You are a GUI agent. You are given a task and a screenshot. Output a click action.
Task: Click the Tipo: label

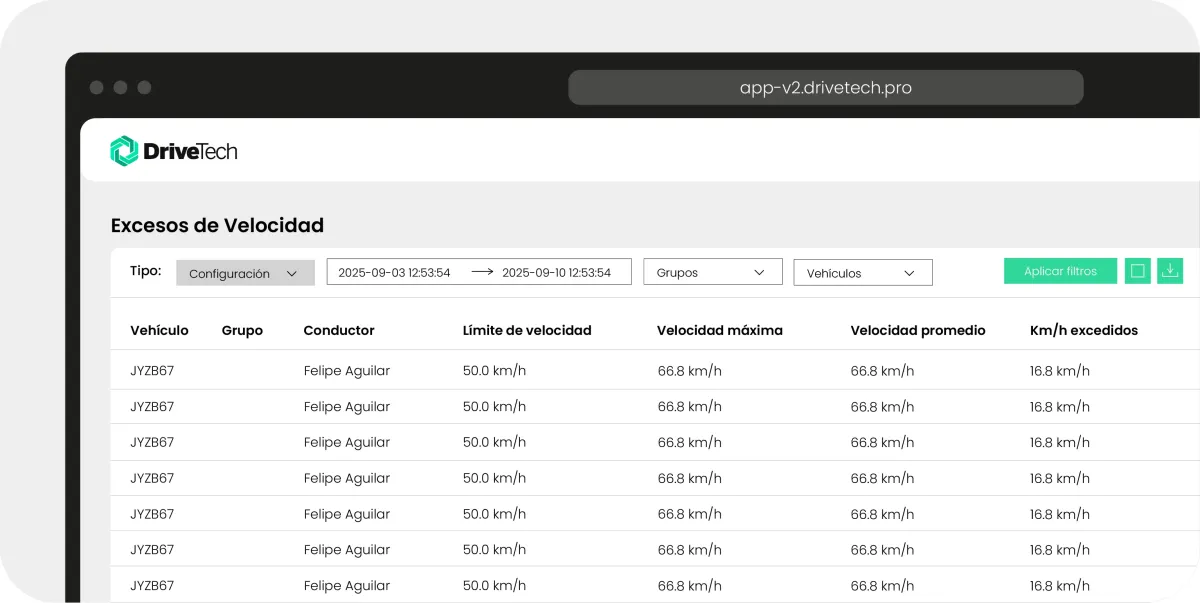coord(146,271)
